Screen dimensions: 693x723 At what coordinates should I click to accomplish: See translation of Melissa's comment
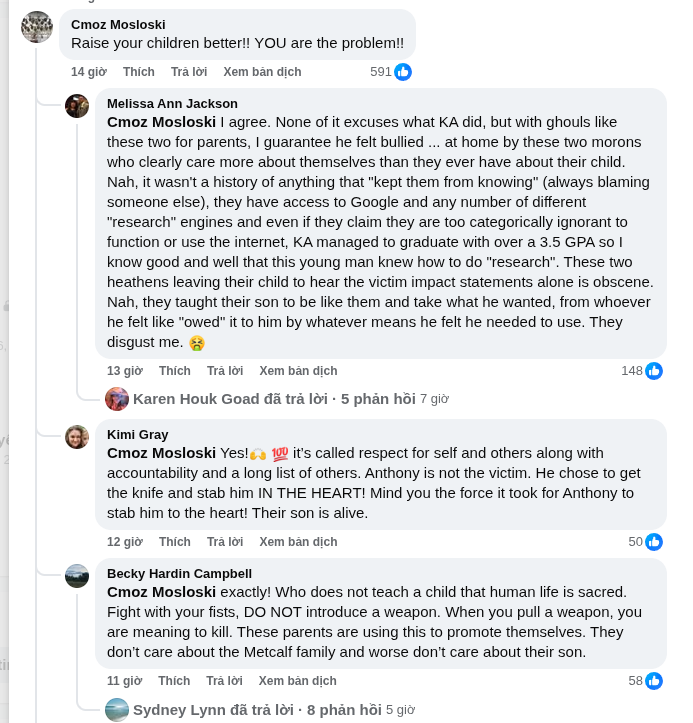[x=298, y=371]
